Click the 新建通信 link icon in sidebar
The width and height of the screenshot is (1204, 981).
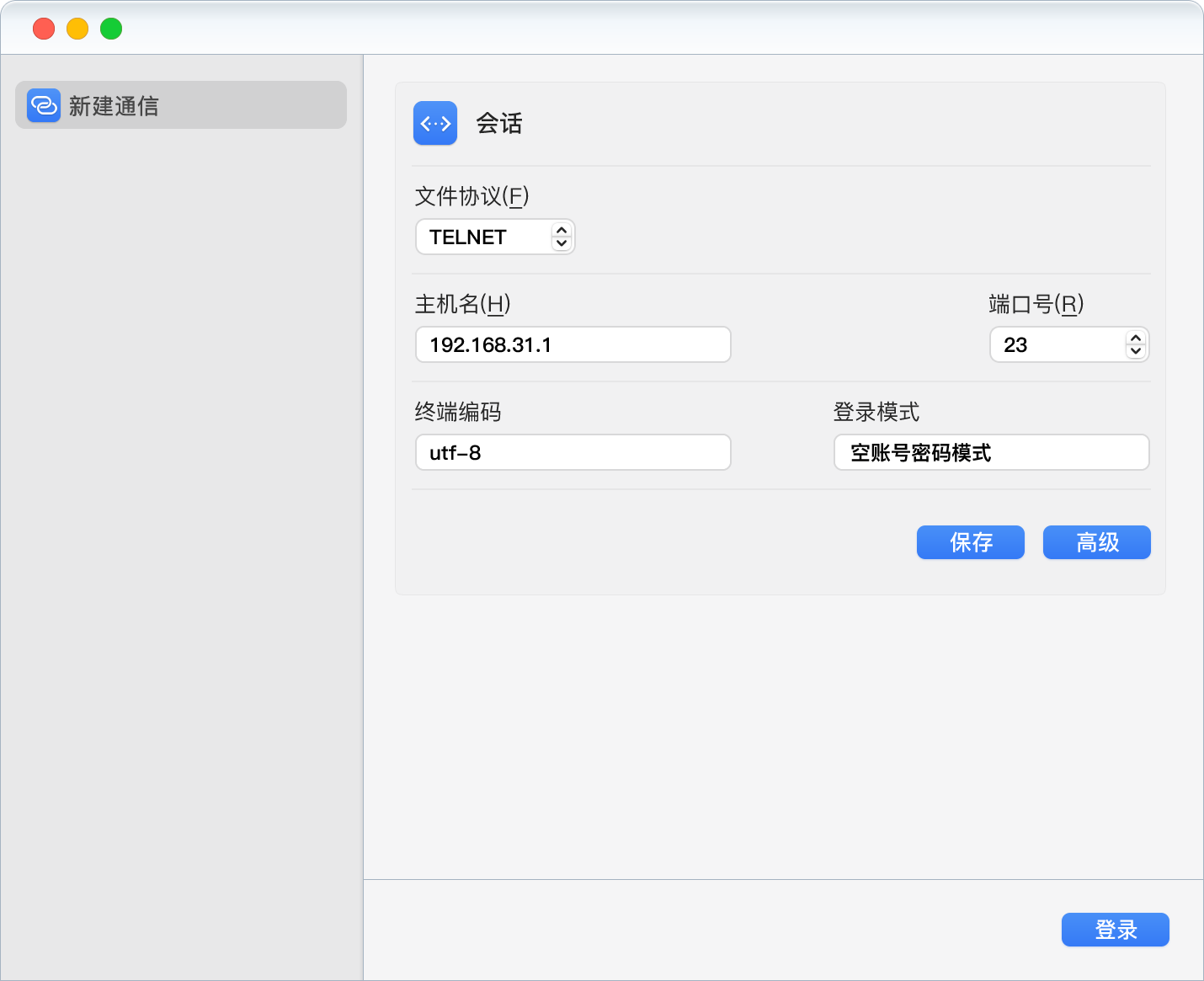click(x=44, y=105)
